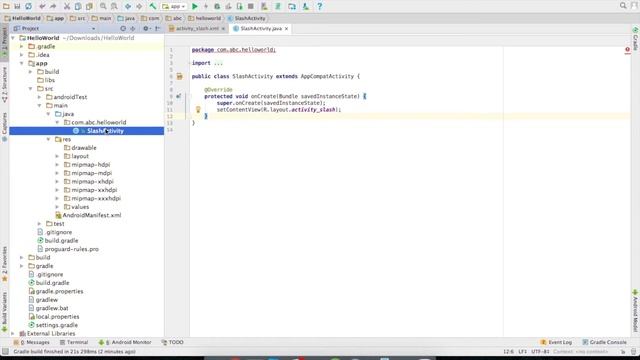Viewport: 640px width, 360px height.
Task: Click the Copy icon in toolbar
Action: [x=78, y=6]
